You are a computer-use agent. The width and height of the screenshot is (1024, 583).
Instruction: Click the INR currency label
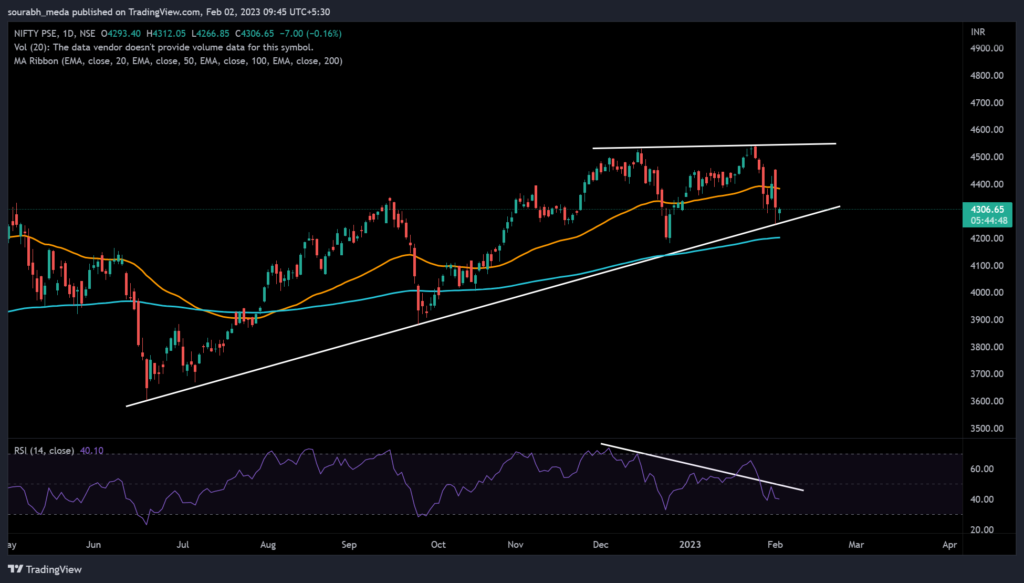978,32
